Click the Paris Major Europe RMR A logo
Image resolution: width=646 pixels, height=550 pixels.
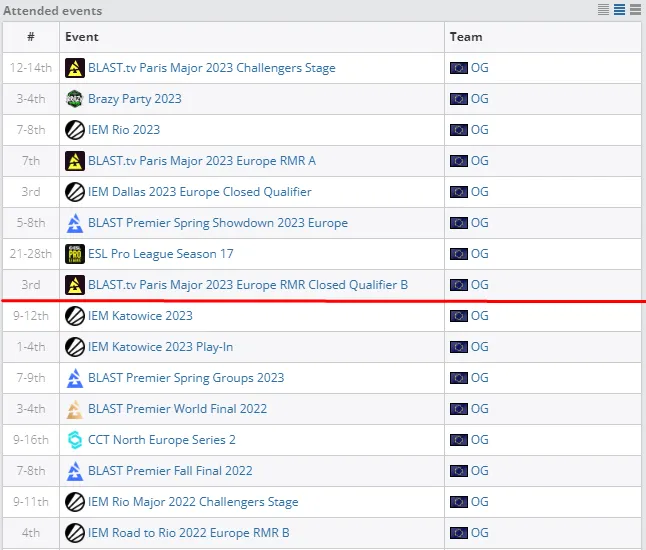tap(75, 161)
